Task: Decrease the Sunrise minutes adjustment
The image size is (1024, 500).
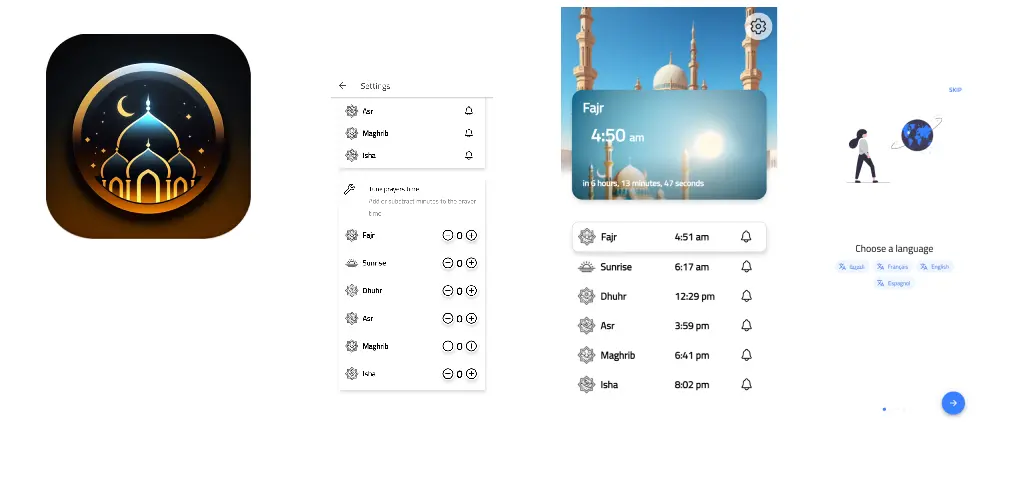Action: click(447, 263)
